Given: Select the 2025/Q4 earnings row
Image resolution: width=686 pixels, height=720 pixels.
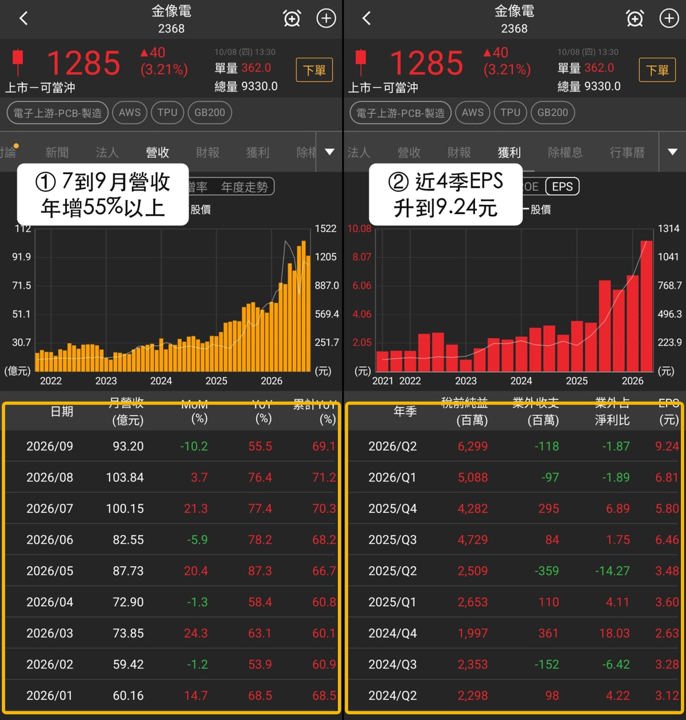Looking at the screenshot, I should (x=514, y=509).
